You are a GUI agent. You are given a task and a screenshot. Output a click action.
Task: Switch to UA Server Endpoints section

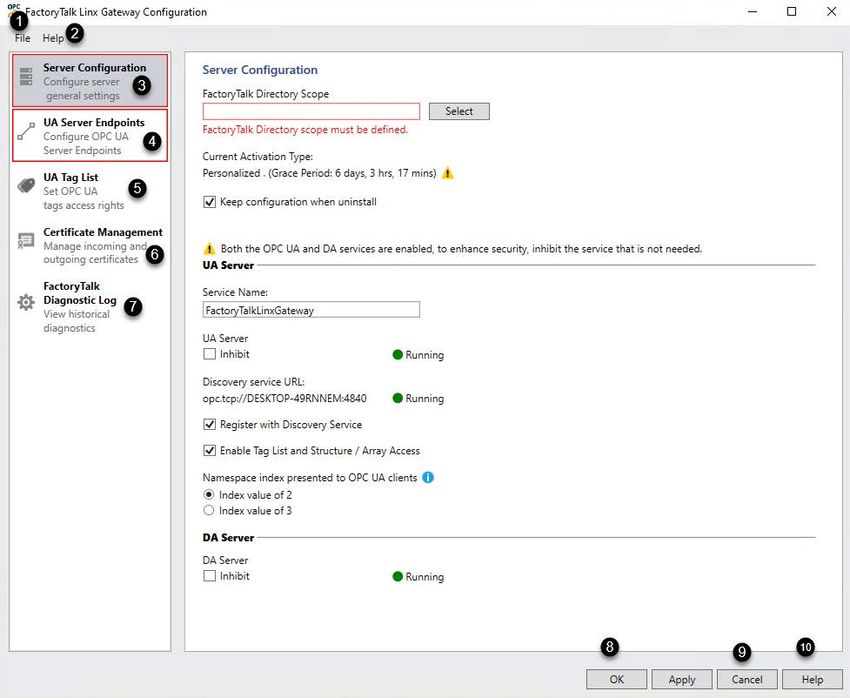pos(90,135)
